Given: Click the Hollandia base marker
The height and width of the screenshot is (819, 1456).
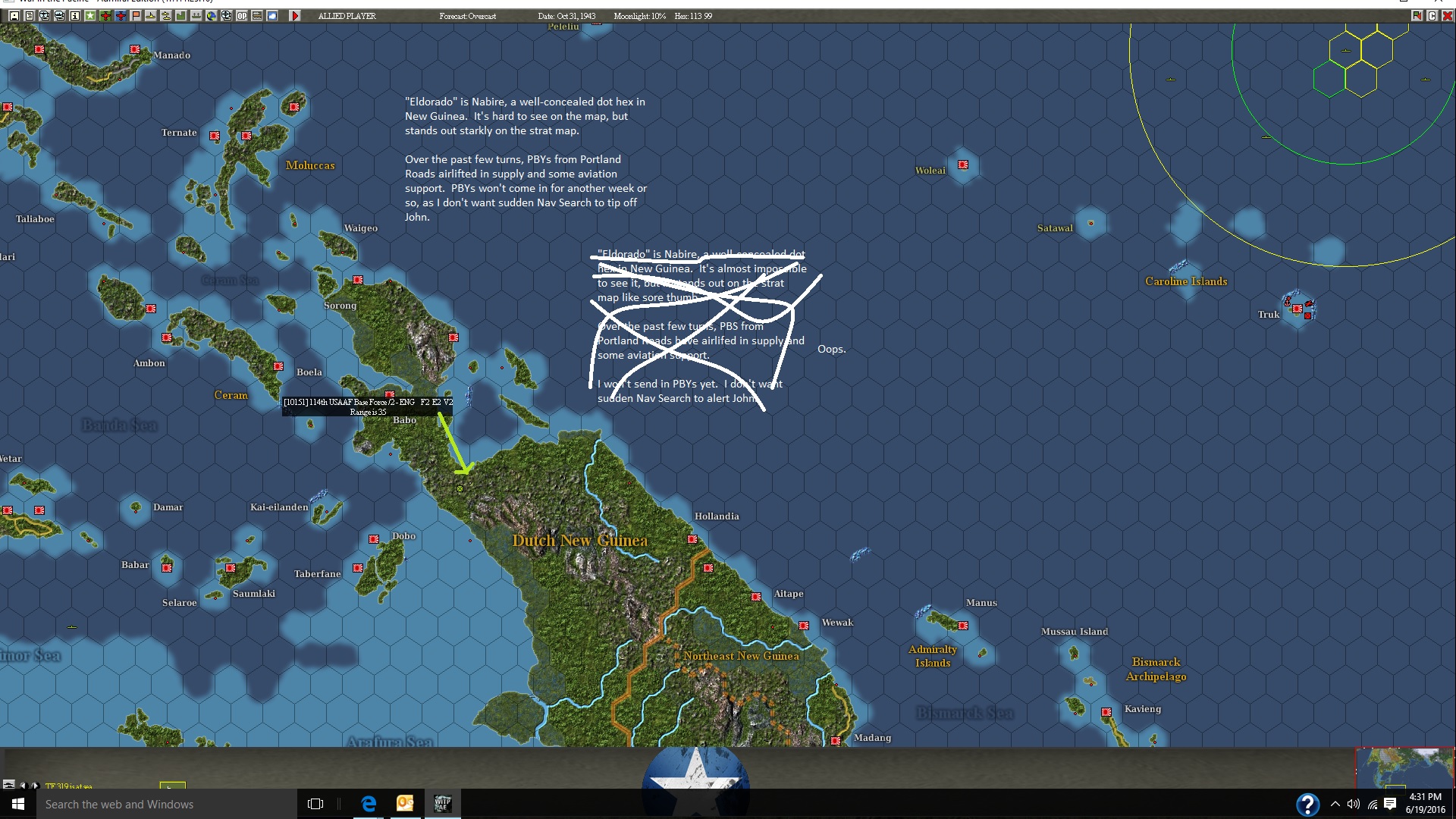Looking at the screenshot, I should pyautogui.click(x=692, y=539).
